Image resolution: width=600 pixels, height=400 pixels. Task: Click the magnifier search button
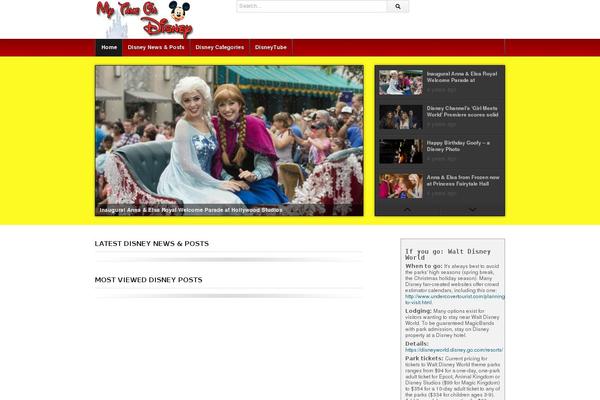398,6
